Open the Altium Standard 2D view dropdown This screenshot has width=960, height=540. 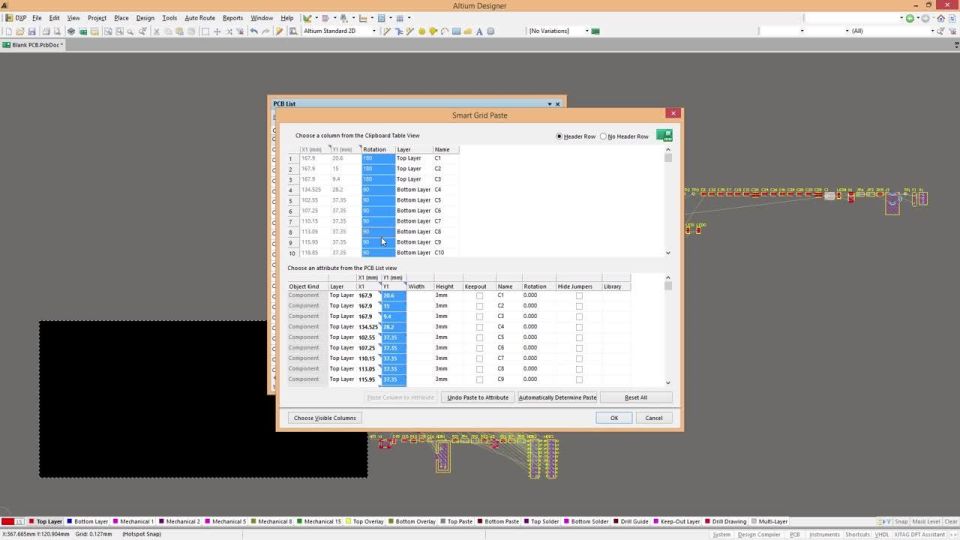373,31
